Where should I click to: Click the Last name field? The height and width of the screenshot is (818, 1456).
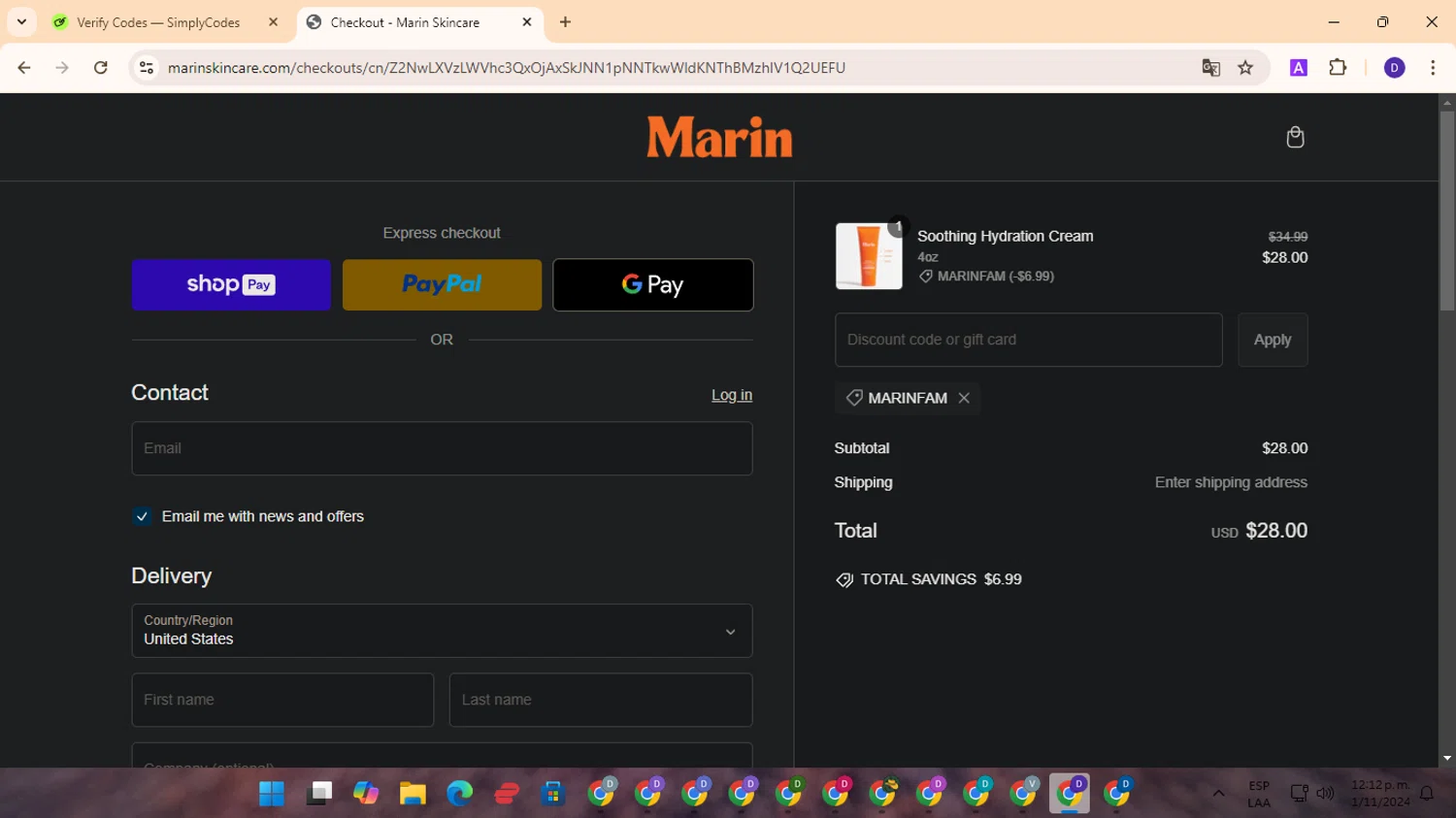pyautogui.click(x=601, y=700)
